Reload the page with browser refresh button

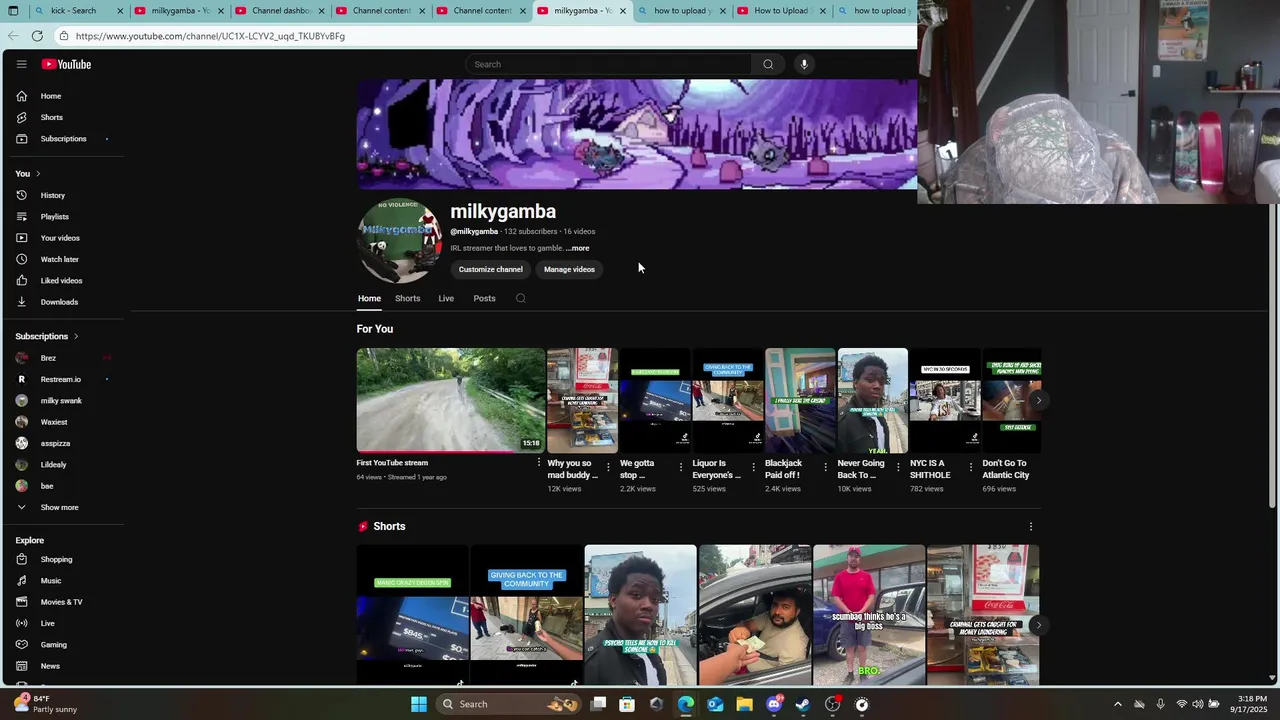(x=37, y=36)
